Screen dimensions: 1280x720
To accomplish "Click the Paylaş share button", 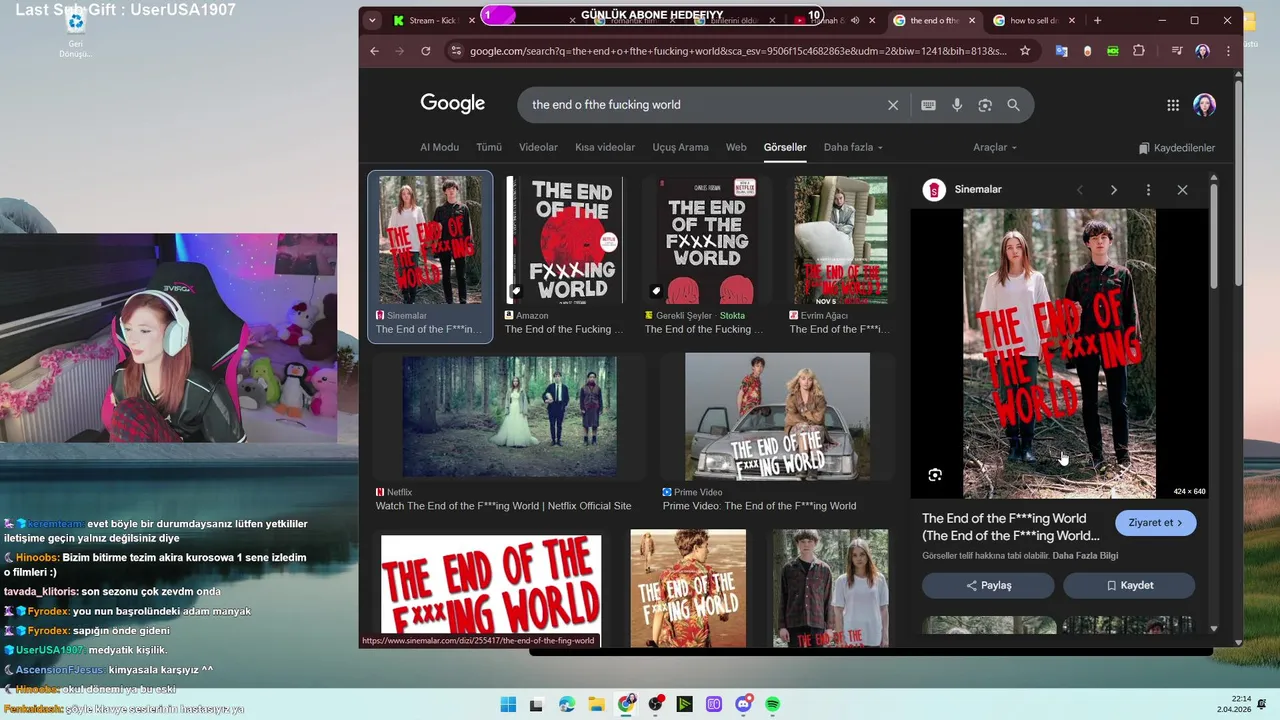I will tap(988, 586).
